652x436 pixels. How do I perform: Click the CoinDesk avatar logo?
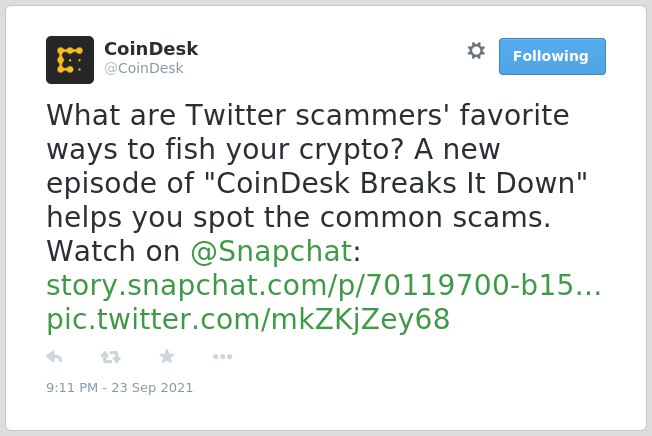click(x=70, y=60)
